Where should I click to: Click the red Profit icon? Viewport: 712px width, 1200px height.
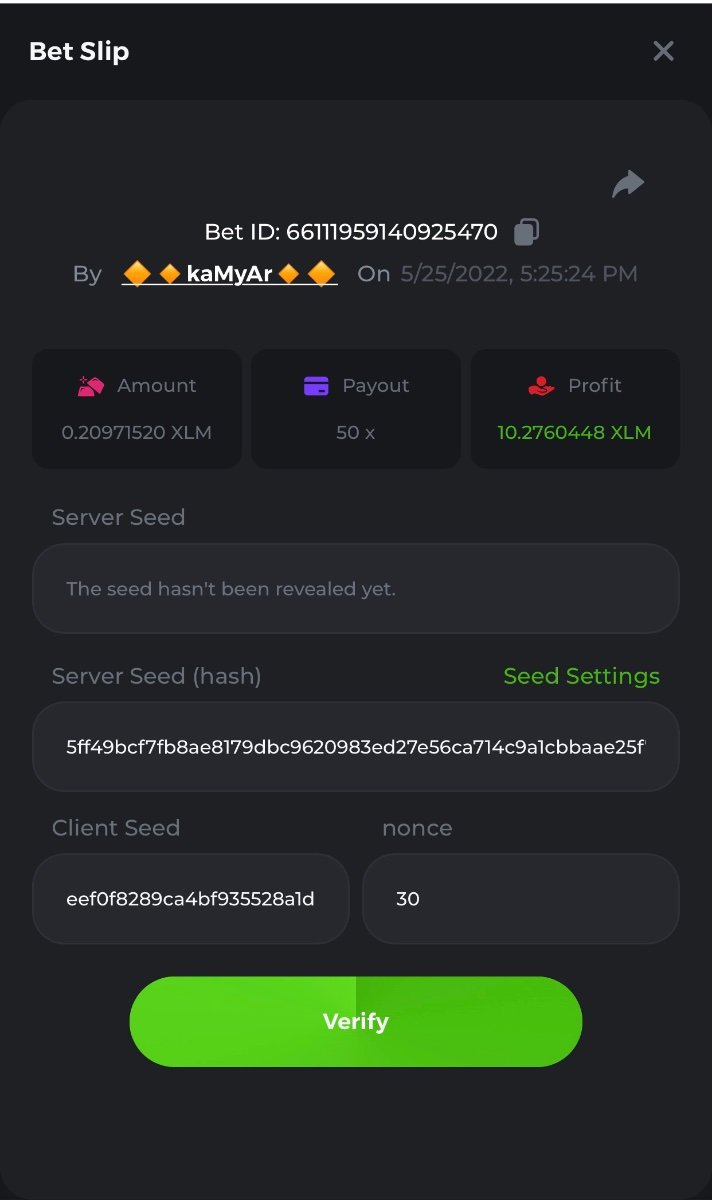541,386
